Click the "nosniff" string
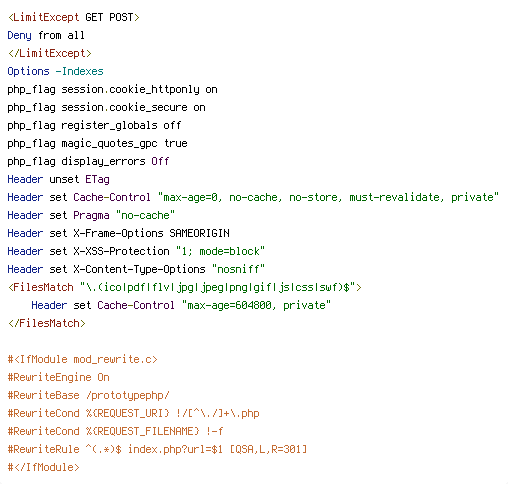The width and height of the screenshot is (508, 484). (239, 269)
